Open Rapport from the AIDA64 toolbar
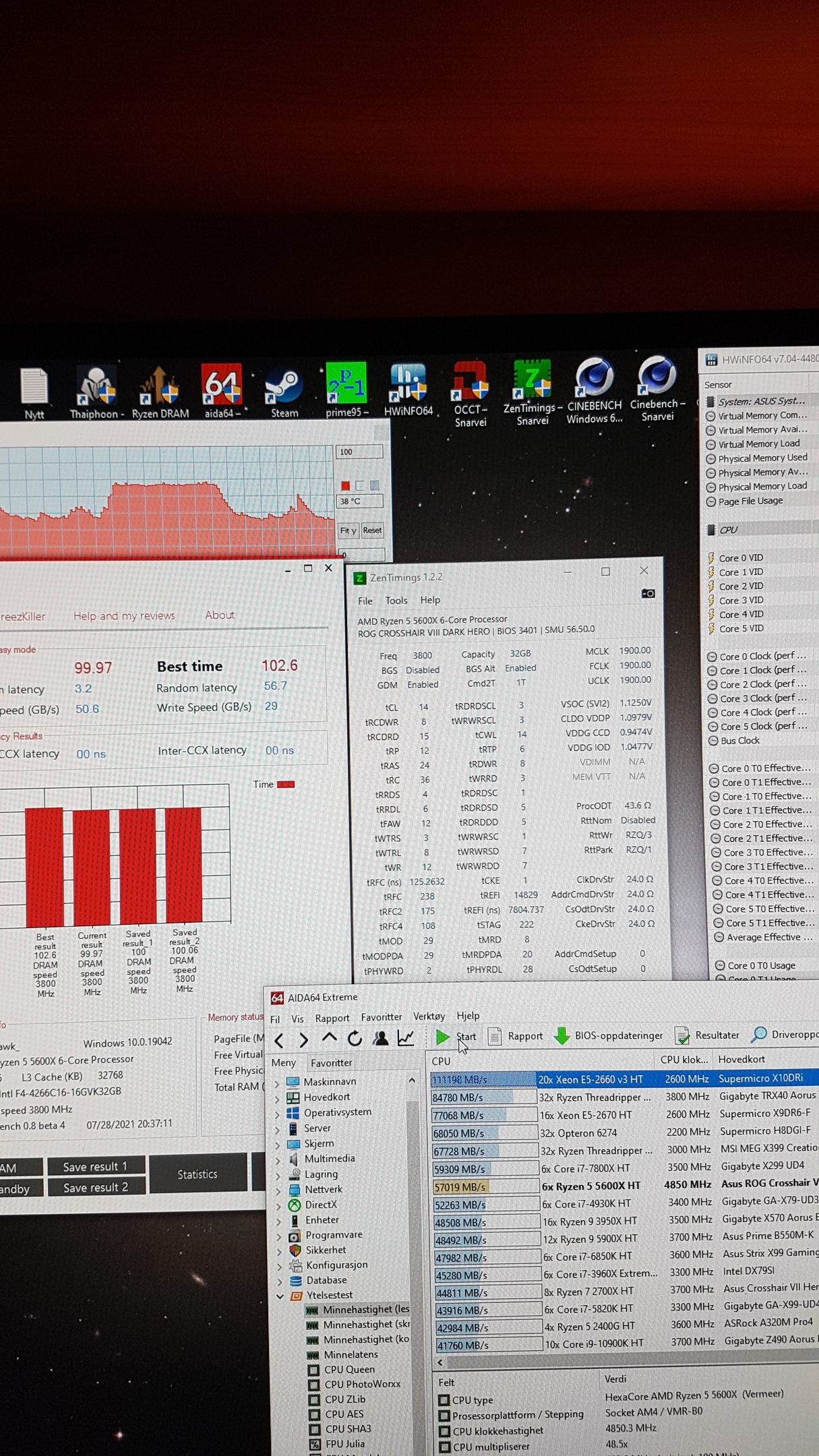This screenshot has height=1456, width=819. click(516, 1036)
